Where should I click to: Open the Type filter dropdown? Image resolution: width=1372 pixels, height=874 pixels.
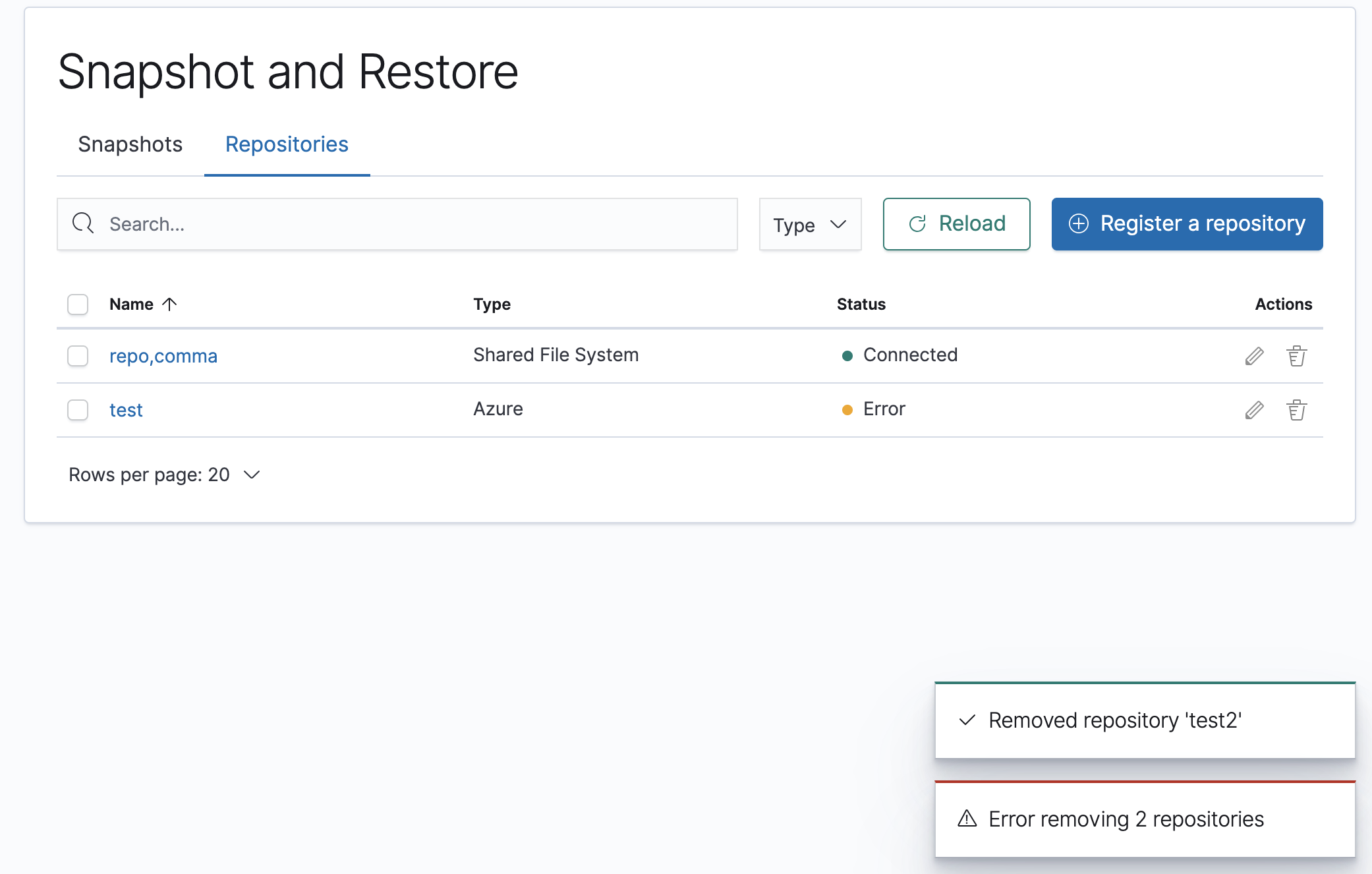[x=810, y=224]
